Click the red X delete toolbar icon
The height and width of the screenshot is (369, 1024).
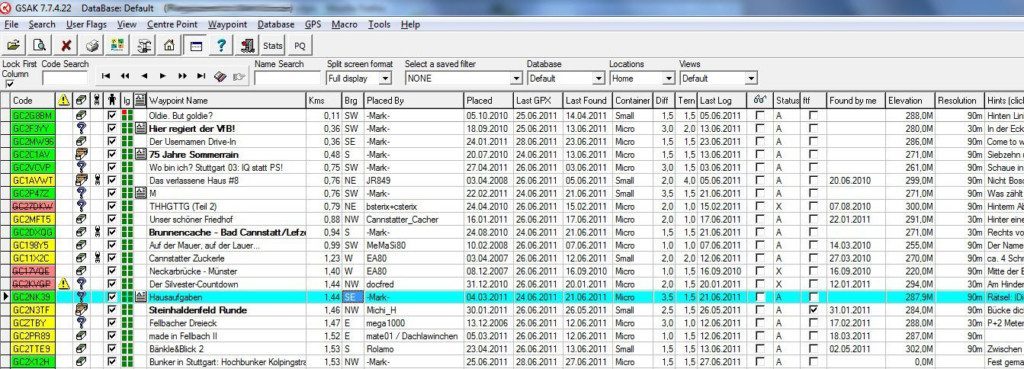click(x=65, y=46)
